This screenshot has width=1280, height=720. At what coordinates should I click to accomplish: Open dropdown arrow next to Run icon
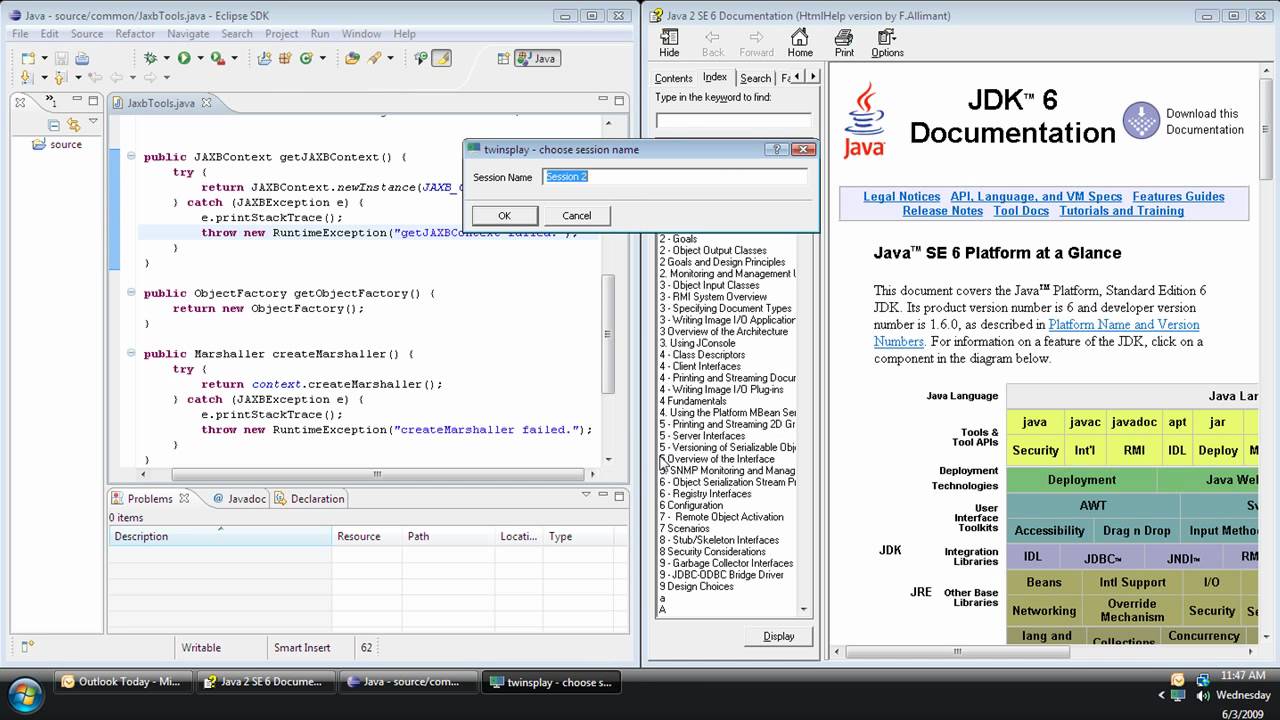(199, 58)
